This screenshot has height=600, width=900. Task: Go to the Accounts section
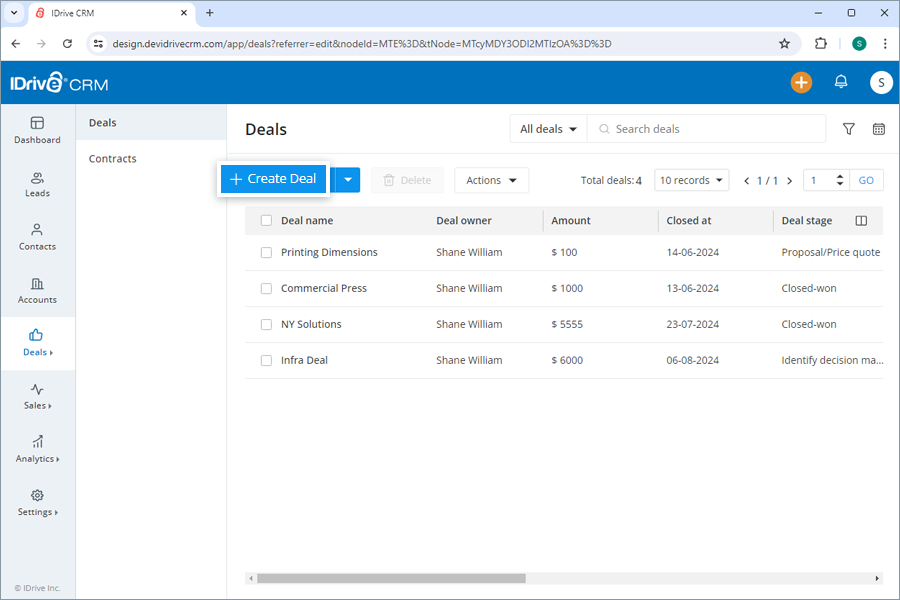pos(37,292)
